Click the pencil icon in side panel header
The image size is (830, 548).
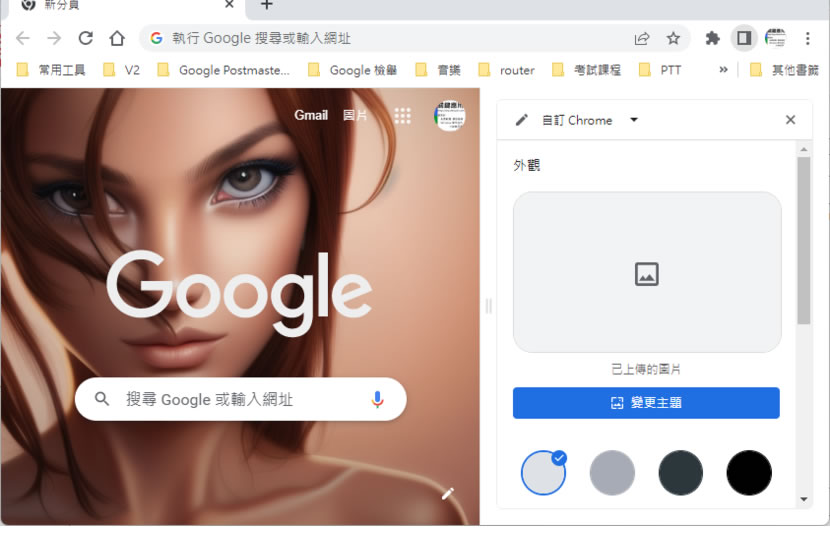pyautogui.click(x=521, y=120)
